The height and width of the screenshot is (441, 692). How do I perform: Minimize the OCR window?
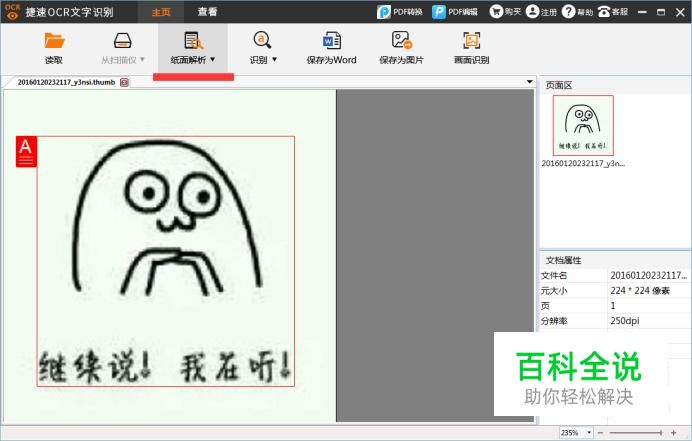(643, 12)
